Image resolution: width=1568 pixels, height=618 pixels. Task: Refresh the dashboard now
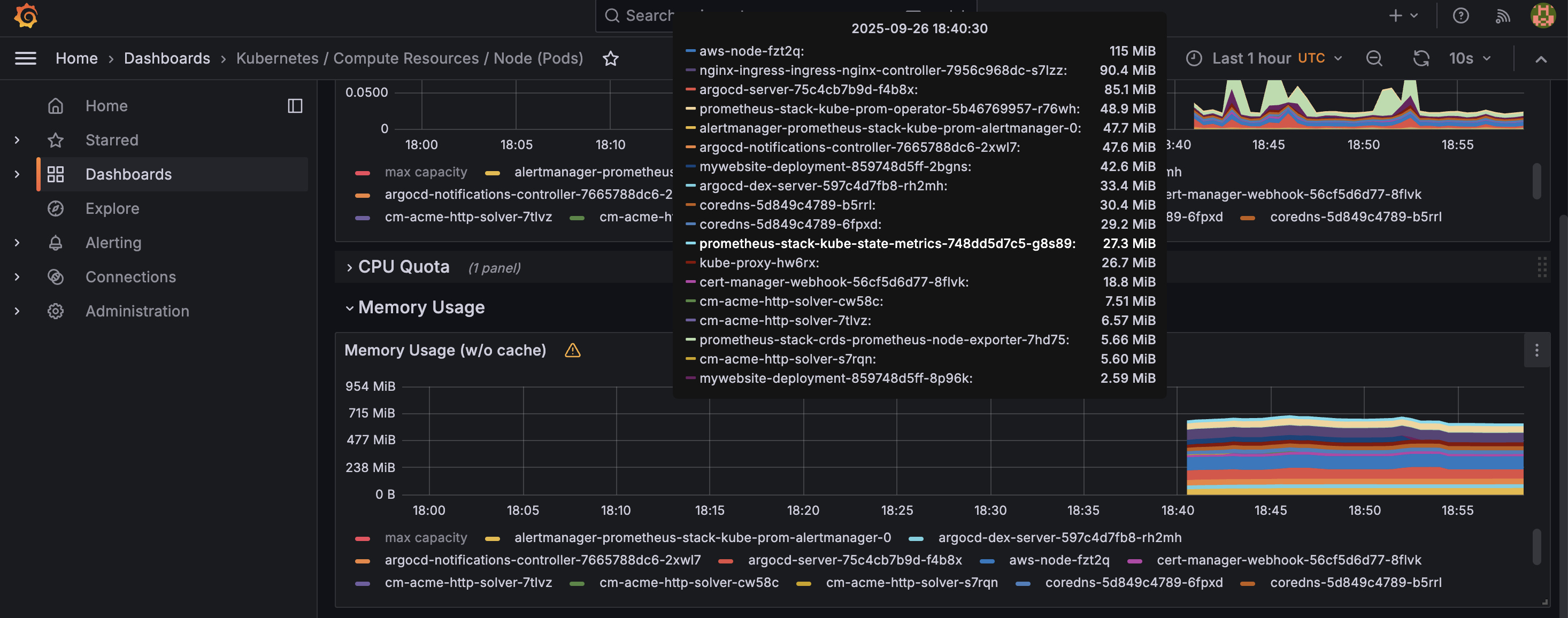(1421, 58)
